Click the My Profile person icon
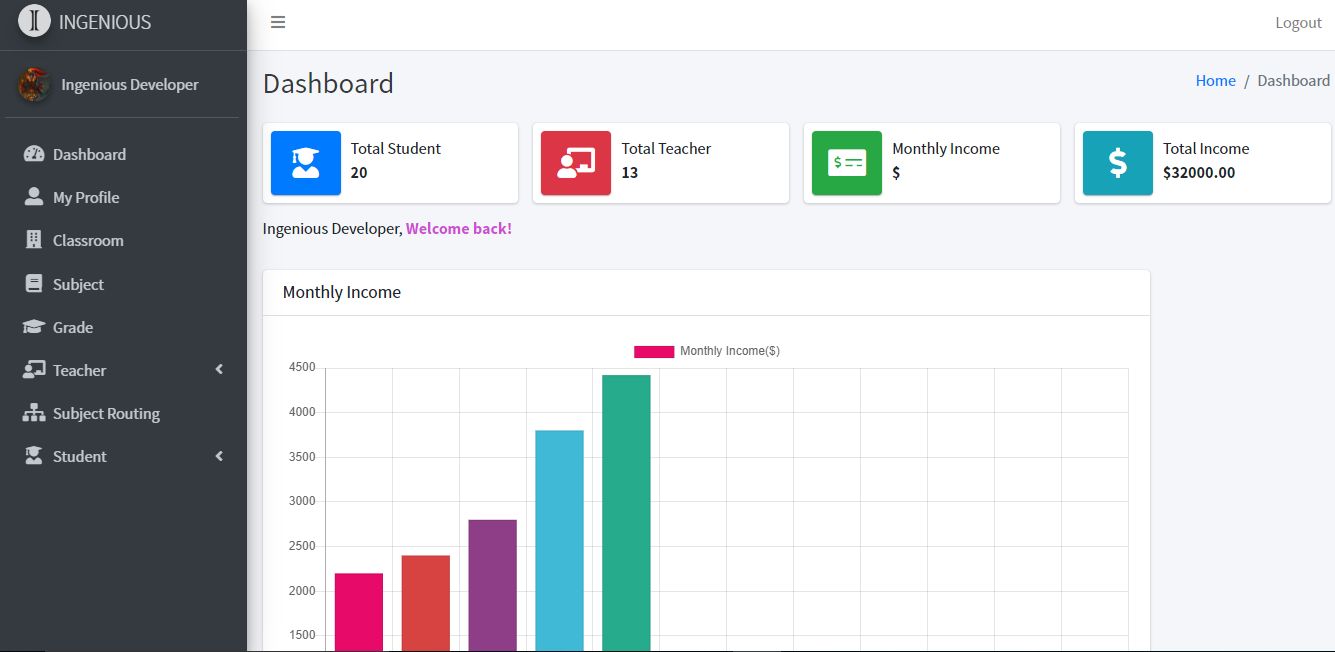 tap(34, 197)
